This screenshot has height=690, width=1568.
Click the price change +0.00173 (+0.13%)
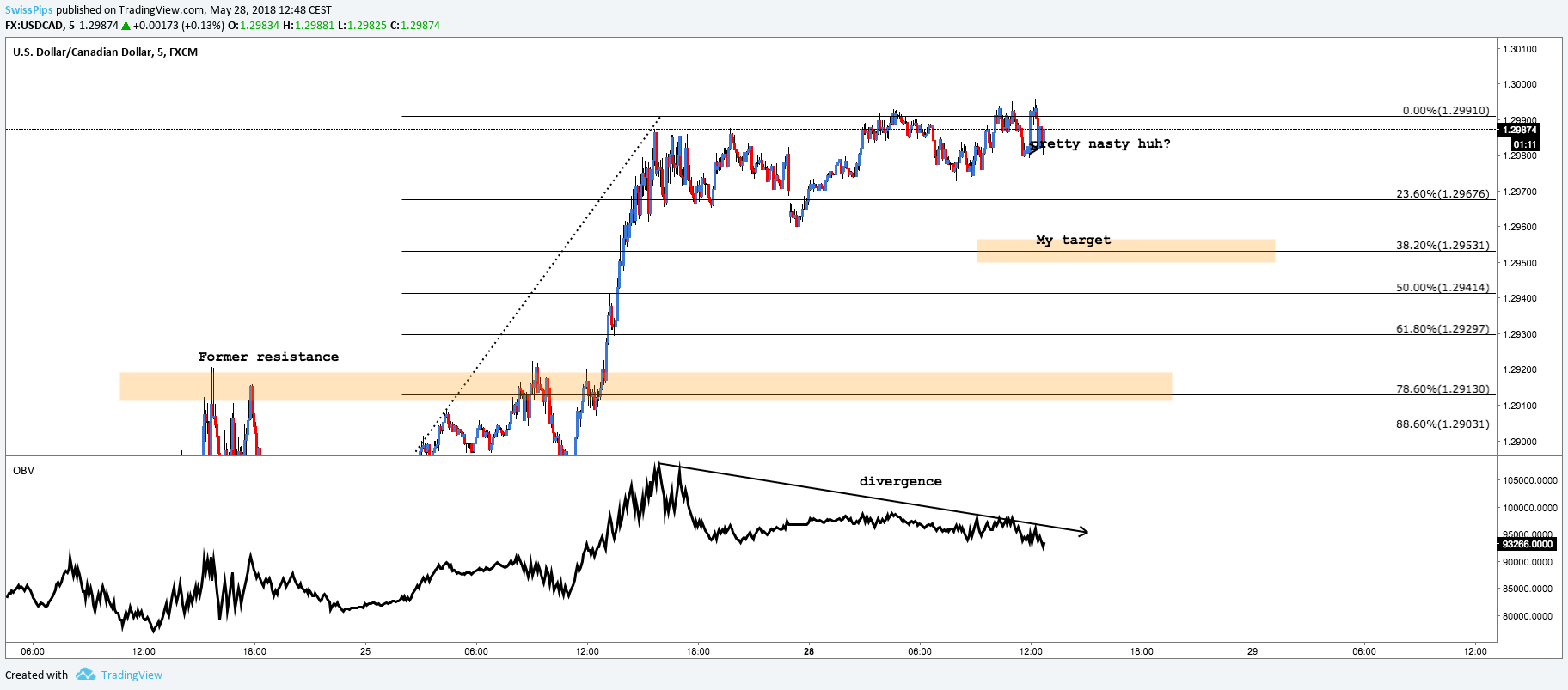179,26
